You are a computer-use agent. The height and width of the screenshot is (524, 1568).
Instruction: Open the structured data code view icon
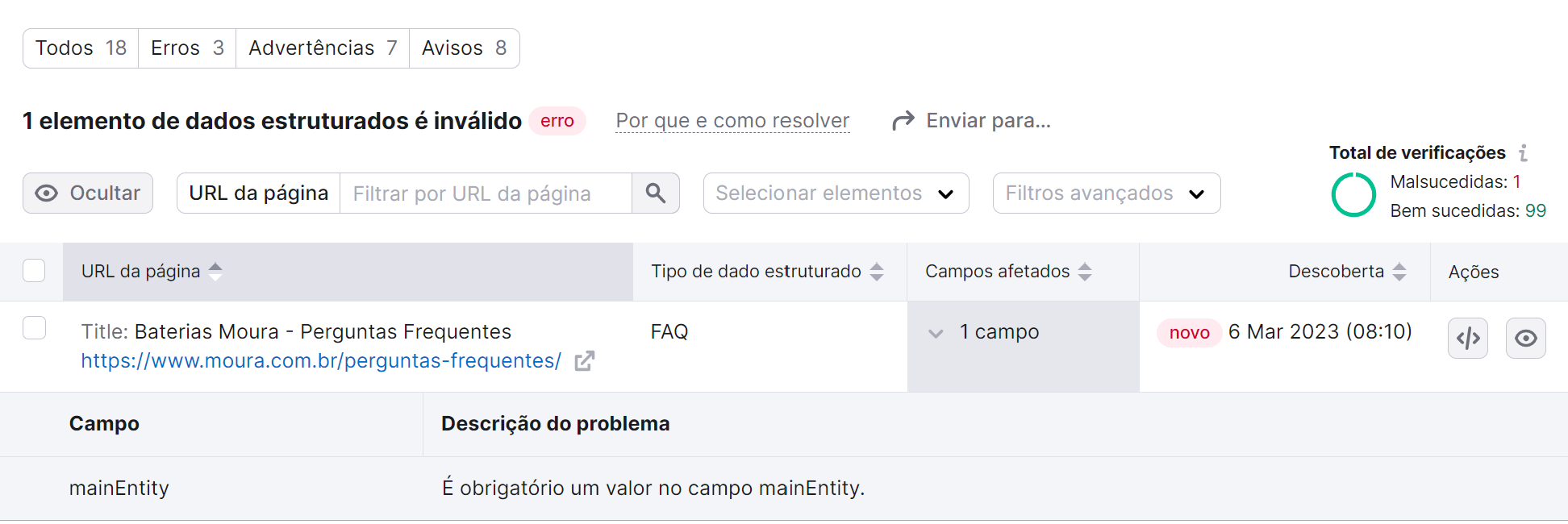[1468, 339]
